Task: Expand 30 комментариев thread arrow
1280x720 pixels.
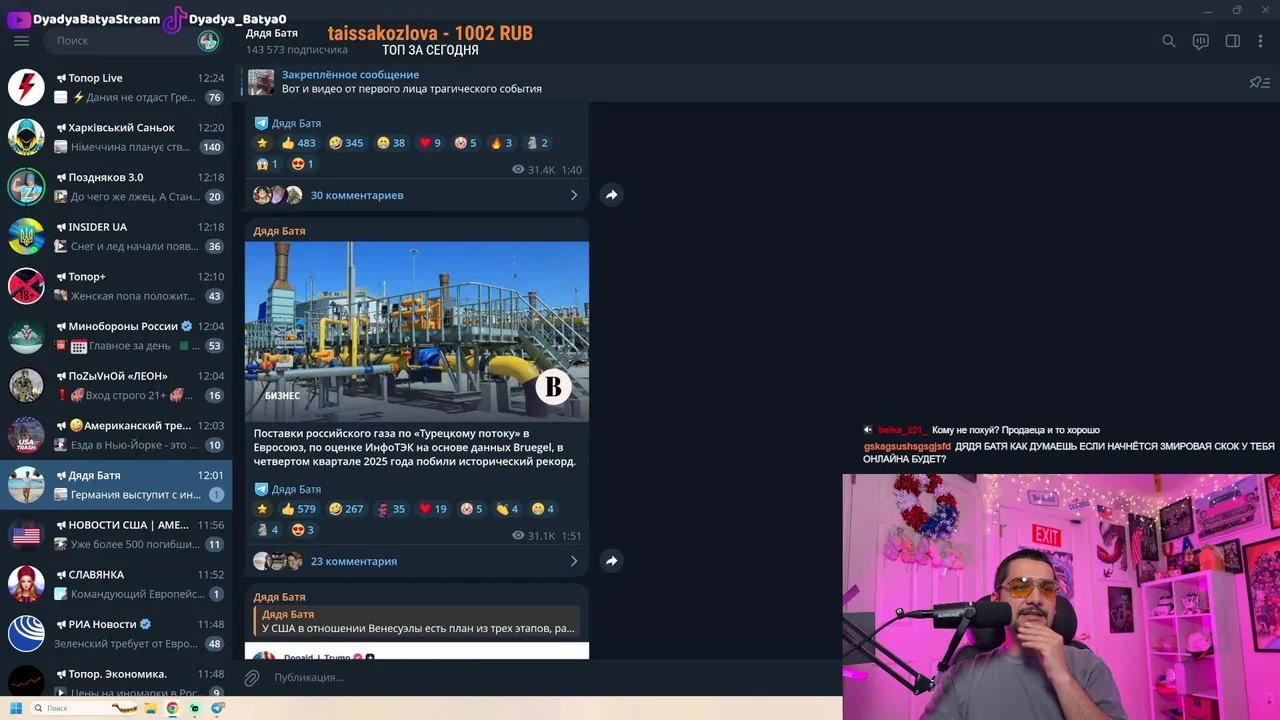Action: click(574, 195)
